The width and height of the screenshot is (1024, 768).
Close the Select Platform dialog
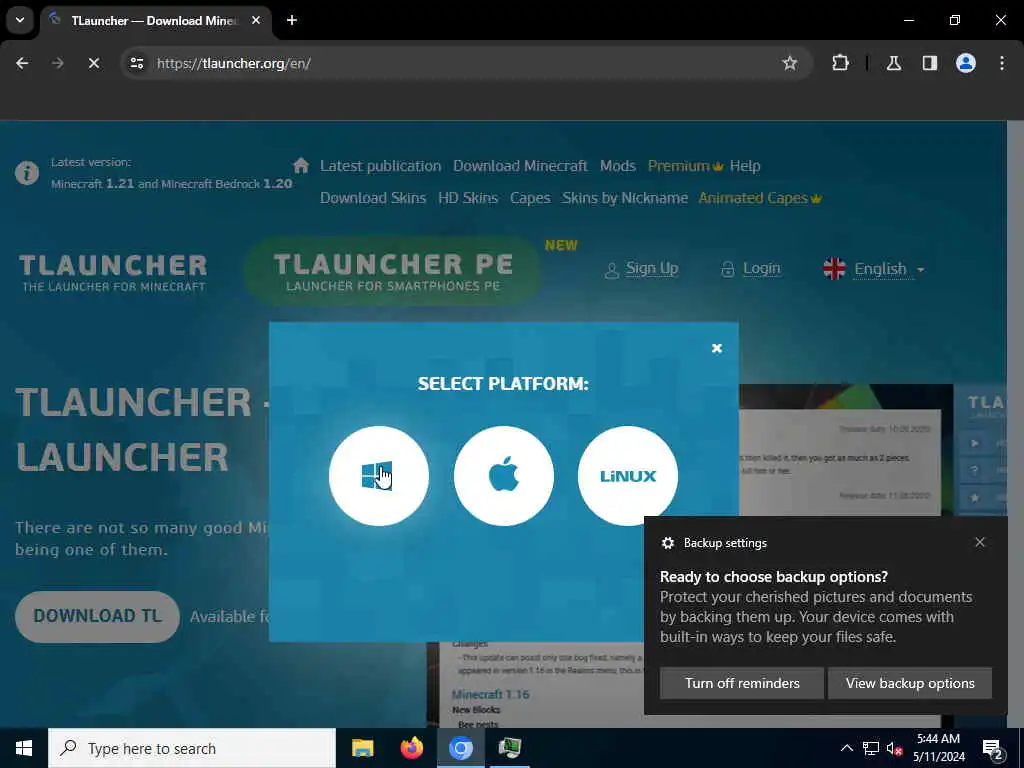716,348
